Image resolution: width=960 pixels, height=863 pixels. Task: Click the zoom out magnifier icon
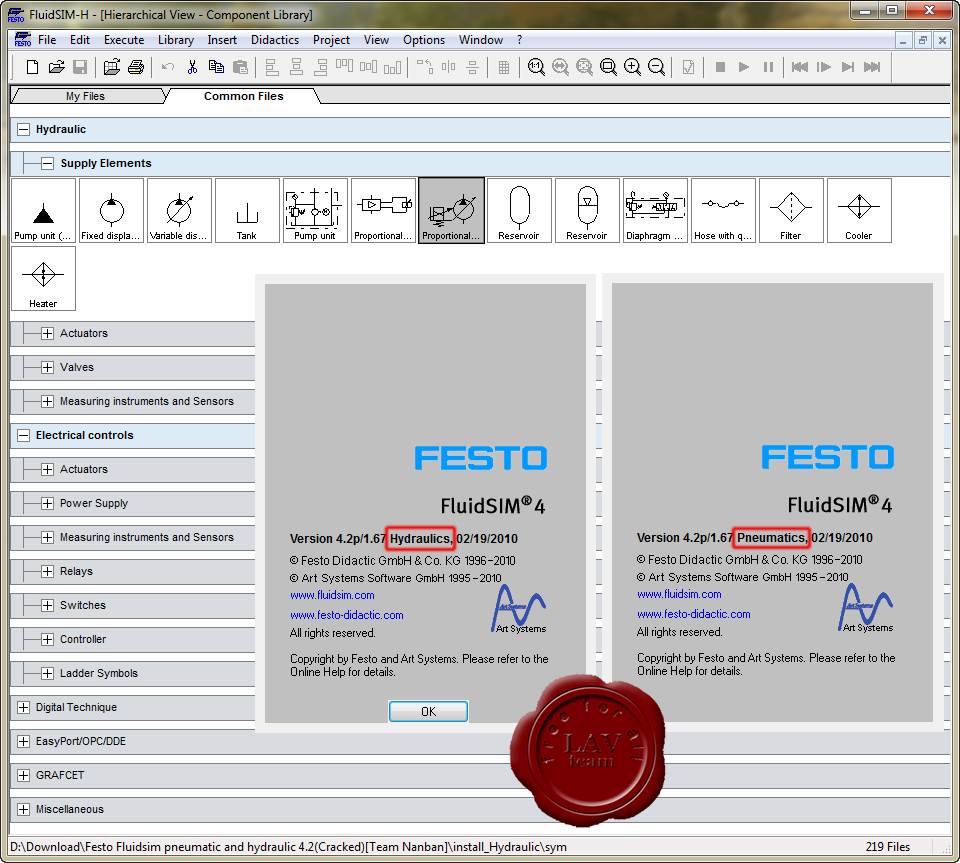click(x=656, y=67)
